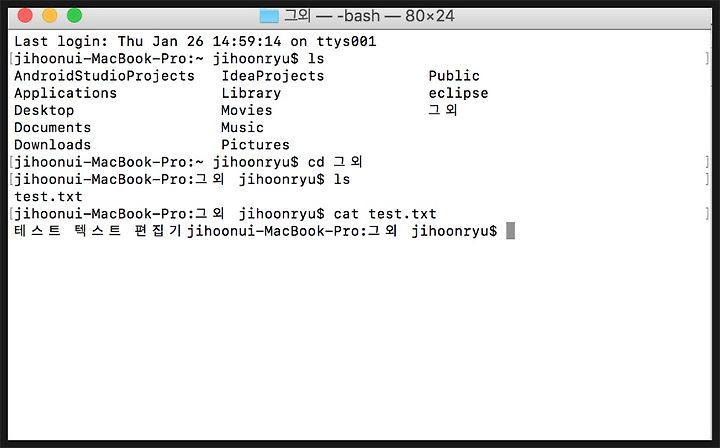Click 'Documents' in the file listing
This screenshot has width=720, height=448.
(52, 127)
